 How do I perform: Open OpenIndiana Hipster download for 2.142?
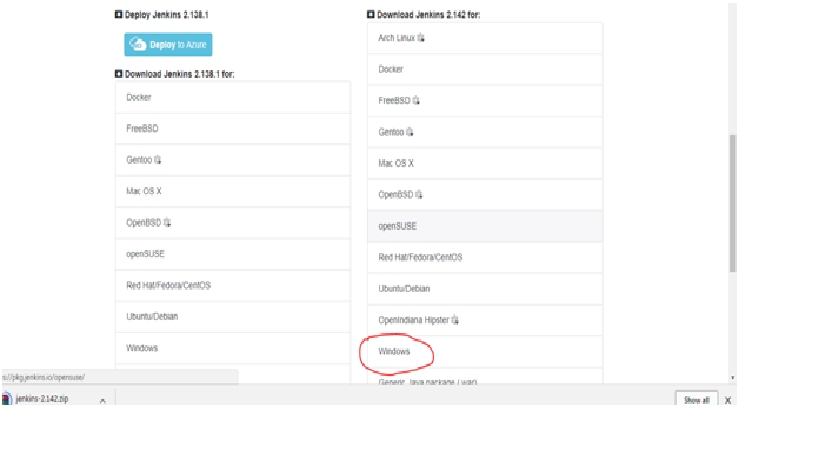485,320
